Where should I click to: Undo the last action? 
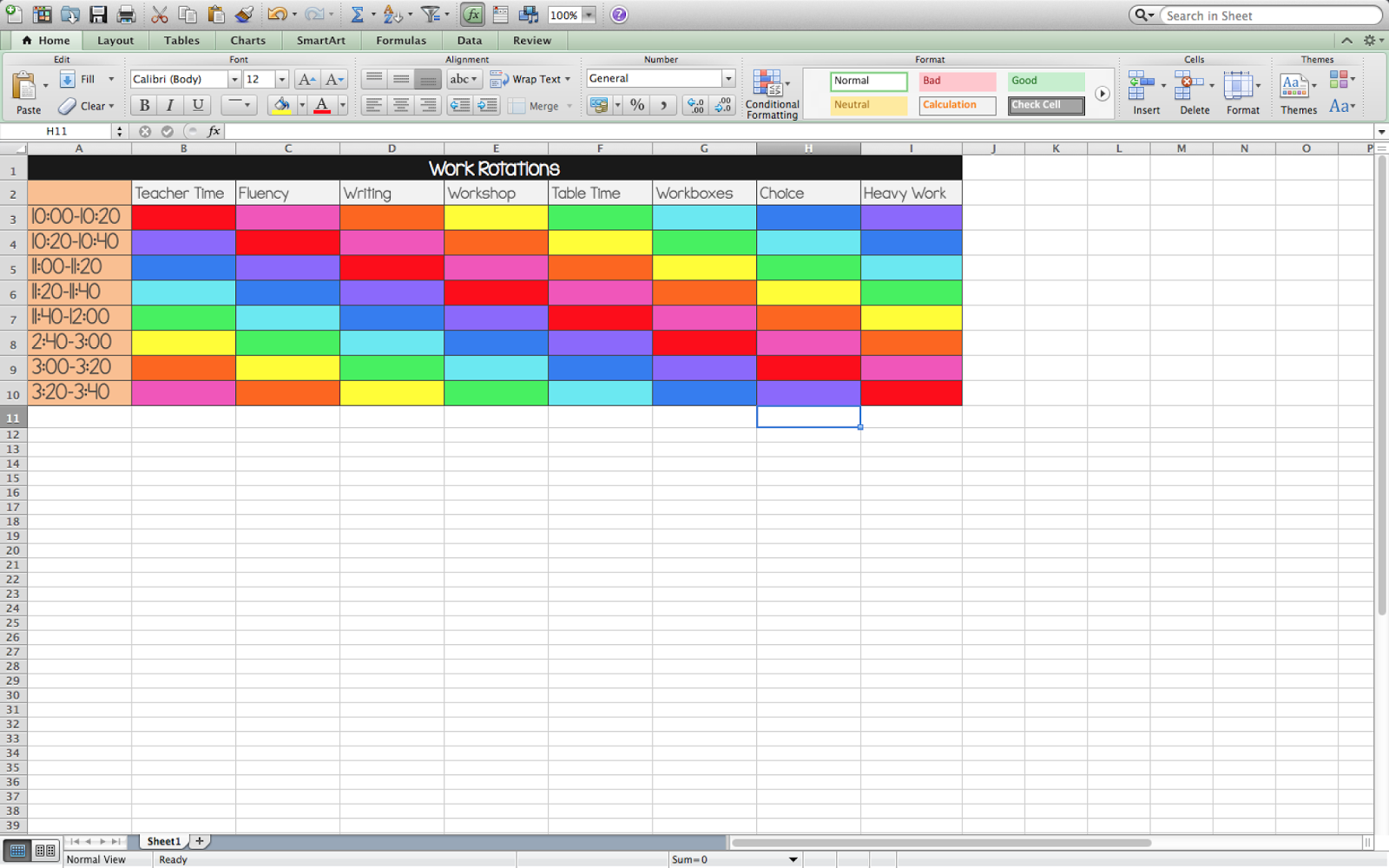[x=277, y=15]
